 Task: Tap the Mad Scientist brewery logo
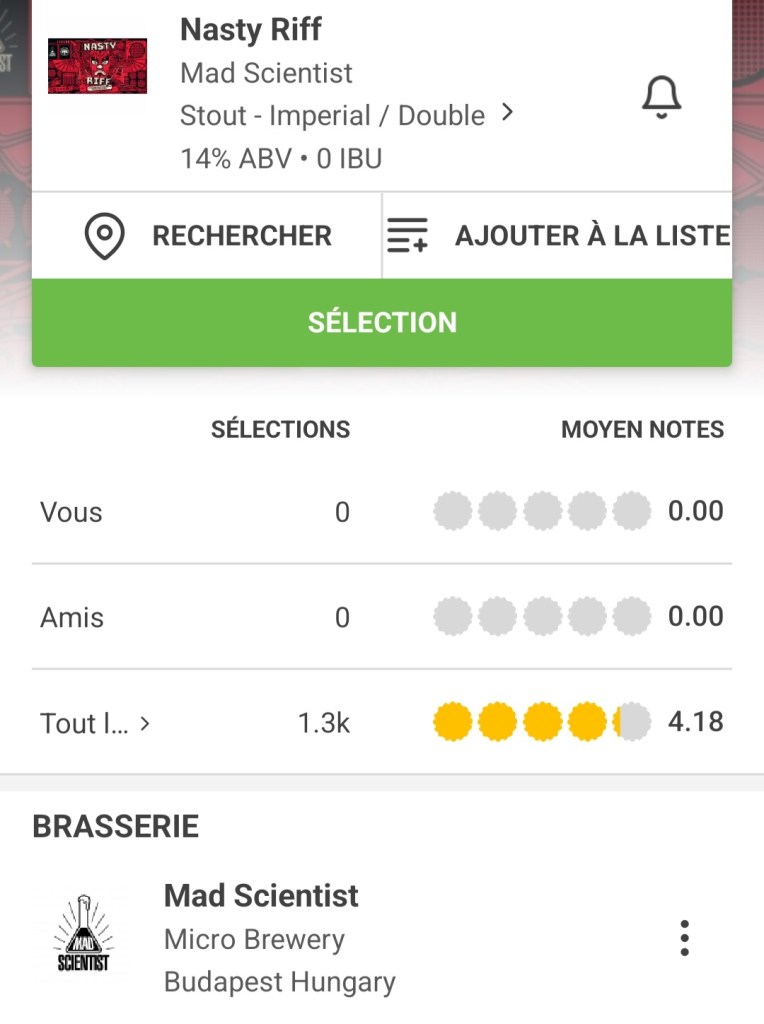[x=83, y=939]
